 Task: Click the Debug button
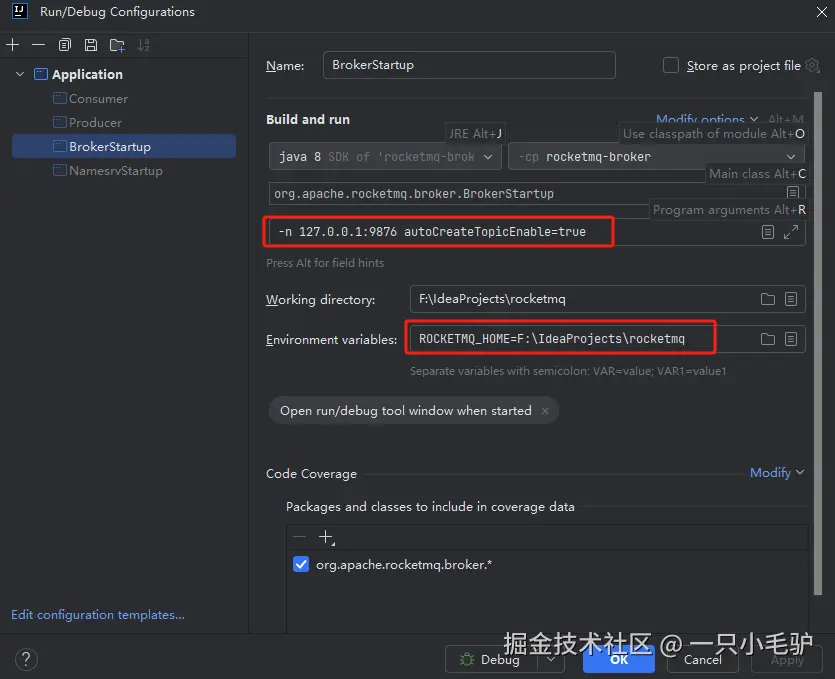point(492,659)
